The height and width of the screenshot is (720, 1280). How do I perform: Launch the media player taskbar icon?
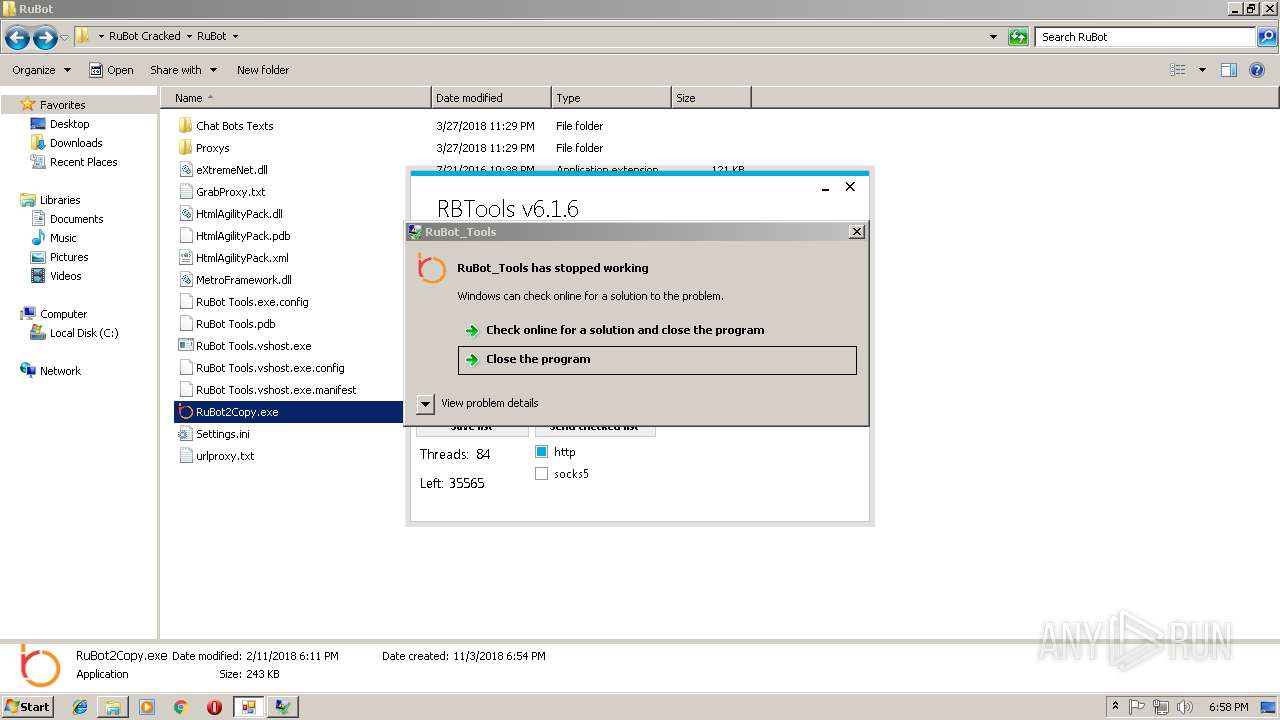[x=147, y=707]
